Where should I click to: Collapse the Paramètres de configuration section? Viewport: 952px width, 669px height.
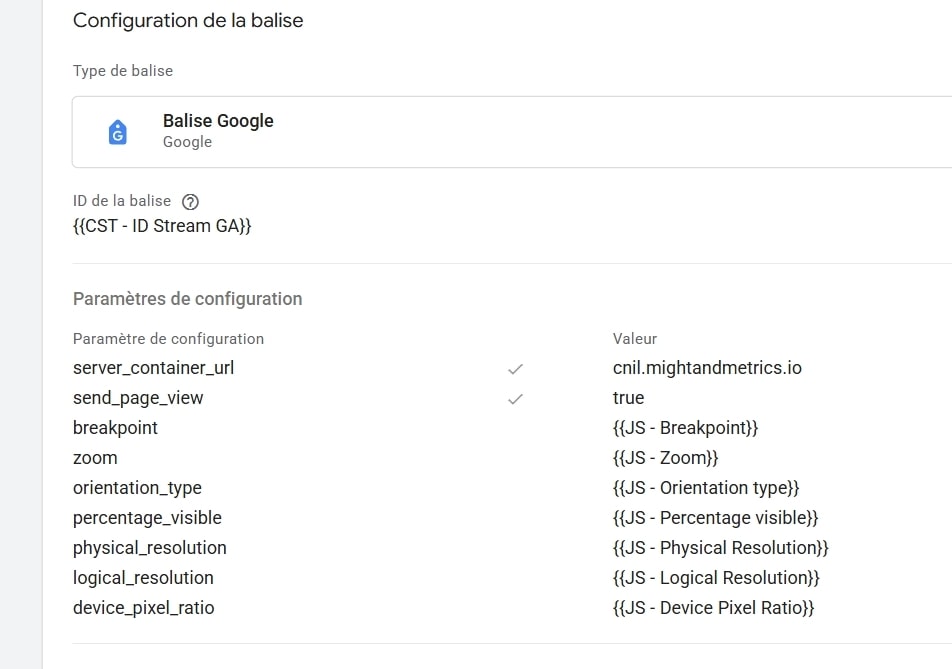click(186, 298)
